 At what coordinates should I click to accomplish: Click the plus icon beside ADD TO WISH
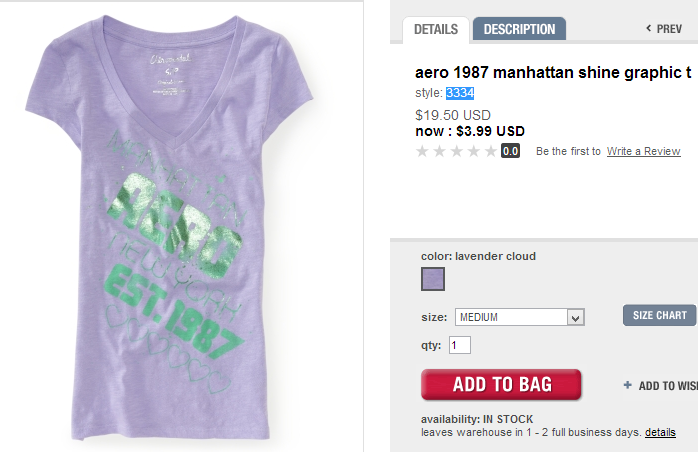click(627, 385)
